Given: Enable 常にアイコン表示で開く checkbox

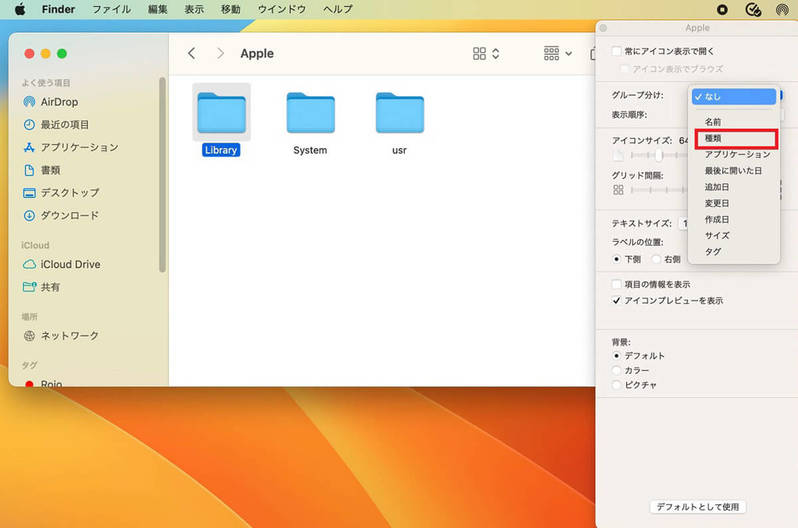Looking at the screenshot, I should pyautogui.click(x=616, y=51).
